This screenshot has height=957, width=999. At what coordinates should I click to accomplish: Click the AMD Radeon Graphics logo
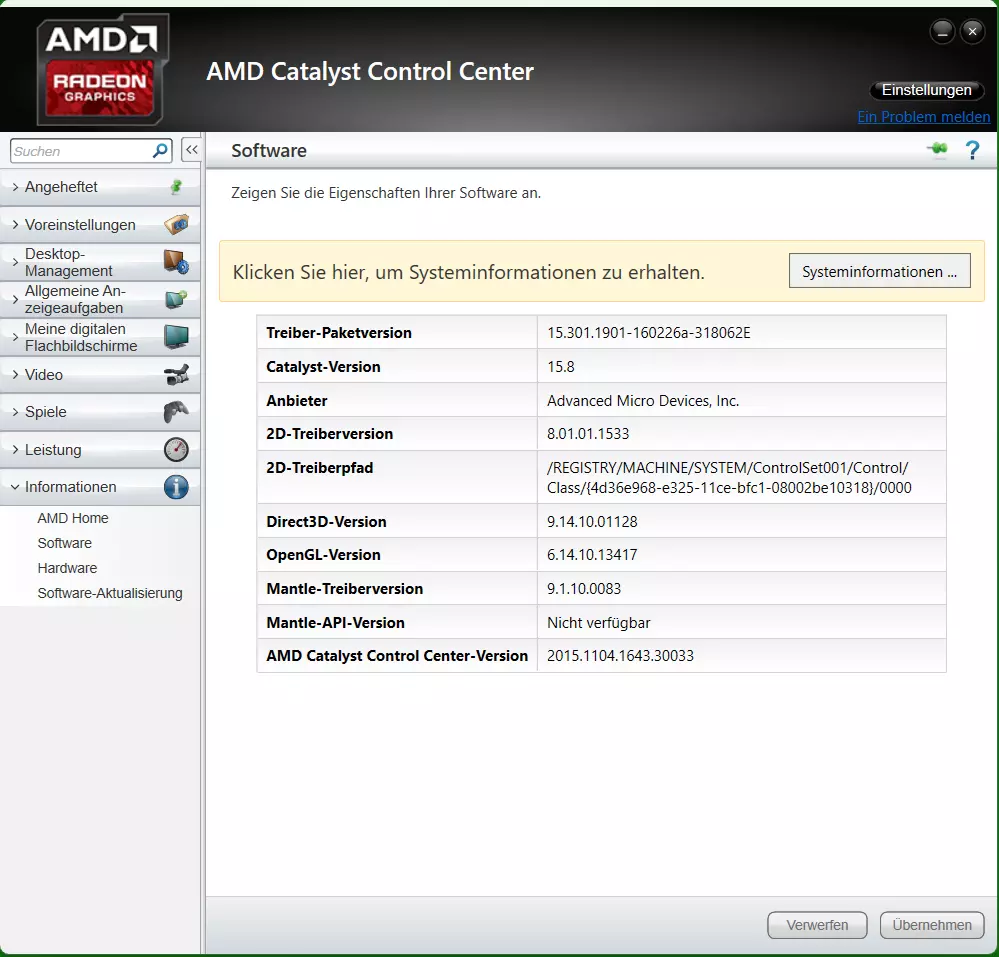pyautogui.click(x=102, y=70)
